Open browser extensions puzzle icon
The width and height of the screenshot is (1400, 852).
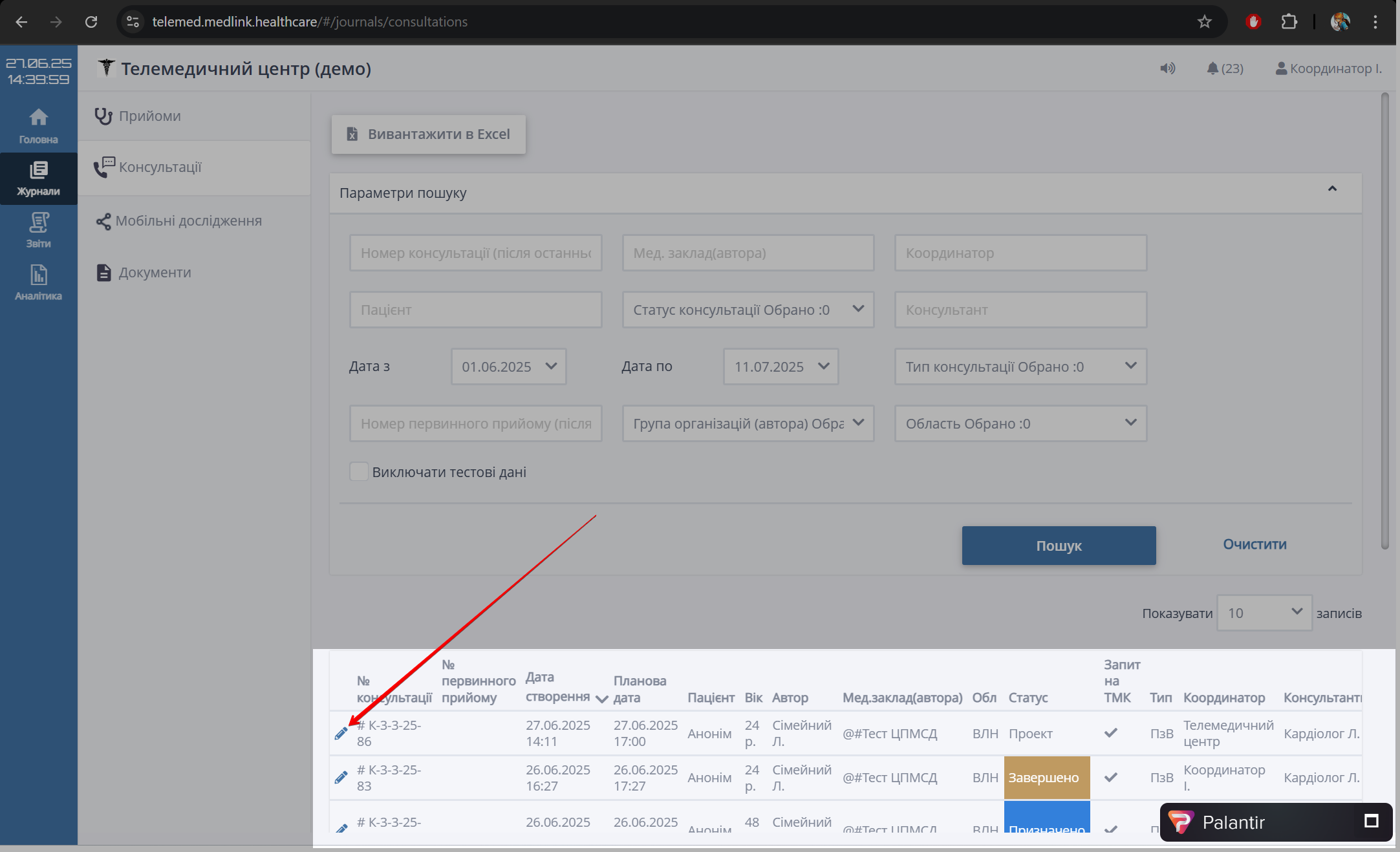click(1289, 22)
